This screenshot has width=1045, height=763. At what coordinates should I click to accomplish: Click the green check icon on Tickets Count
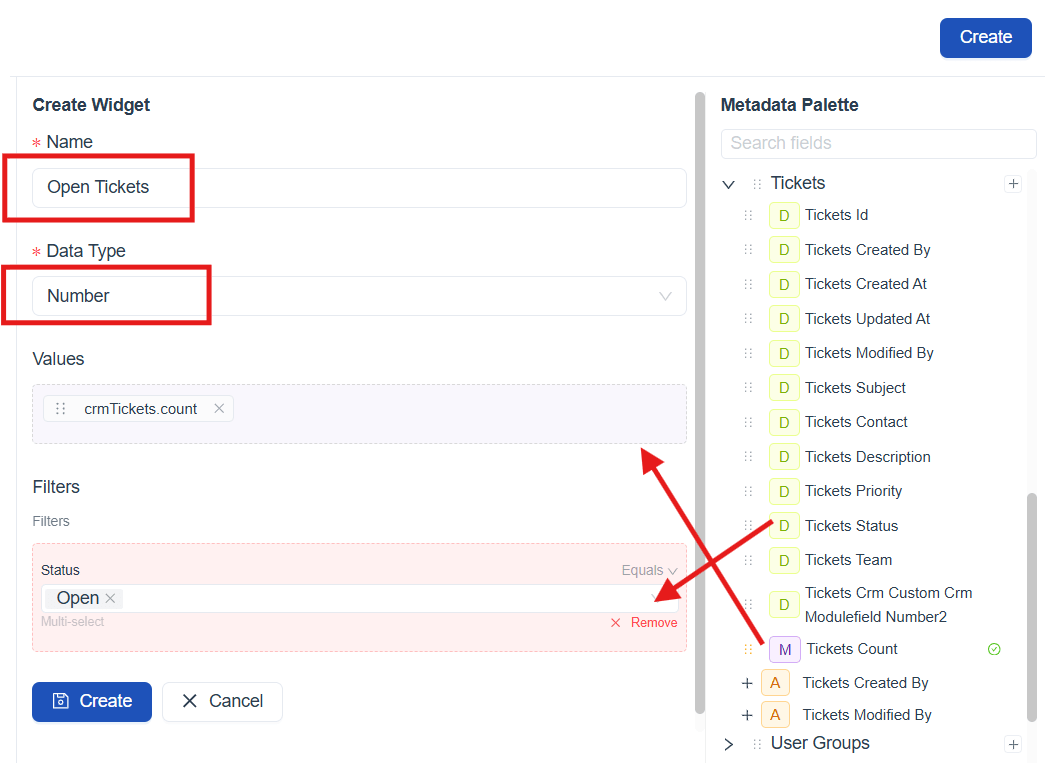994,649
